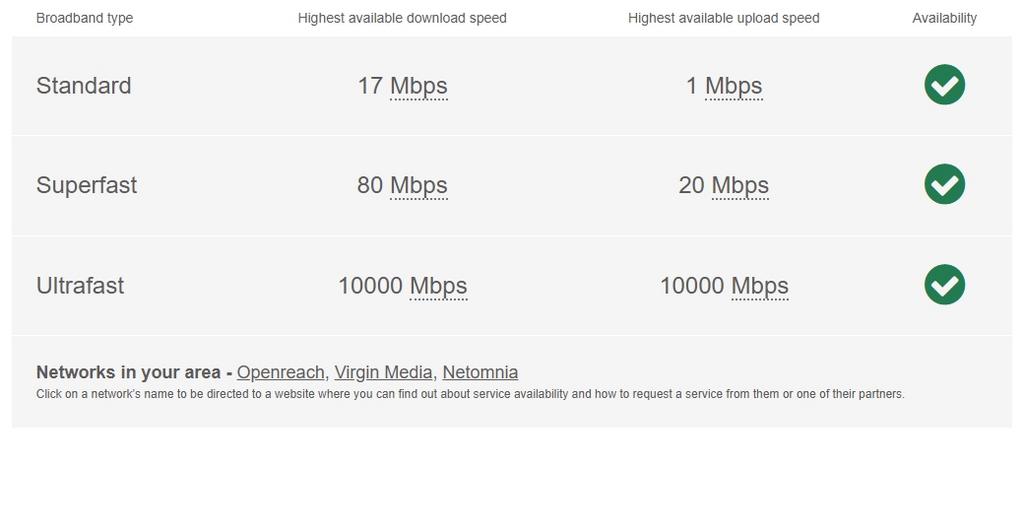
Task: Follow the Netomnia network link
Action: click(x=480, y=372)
